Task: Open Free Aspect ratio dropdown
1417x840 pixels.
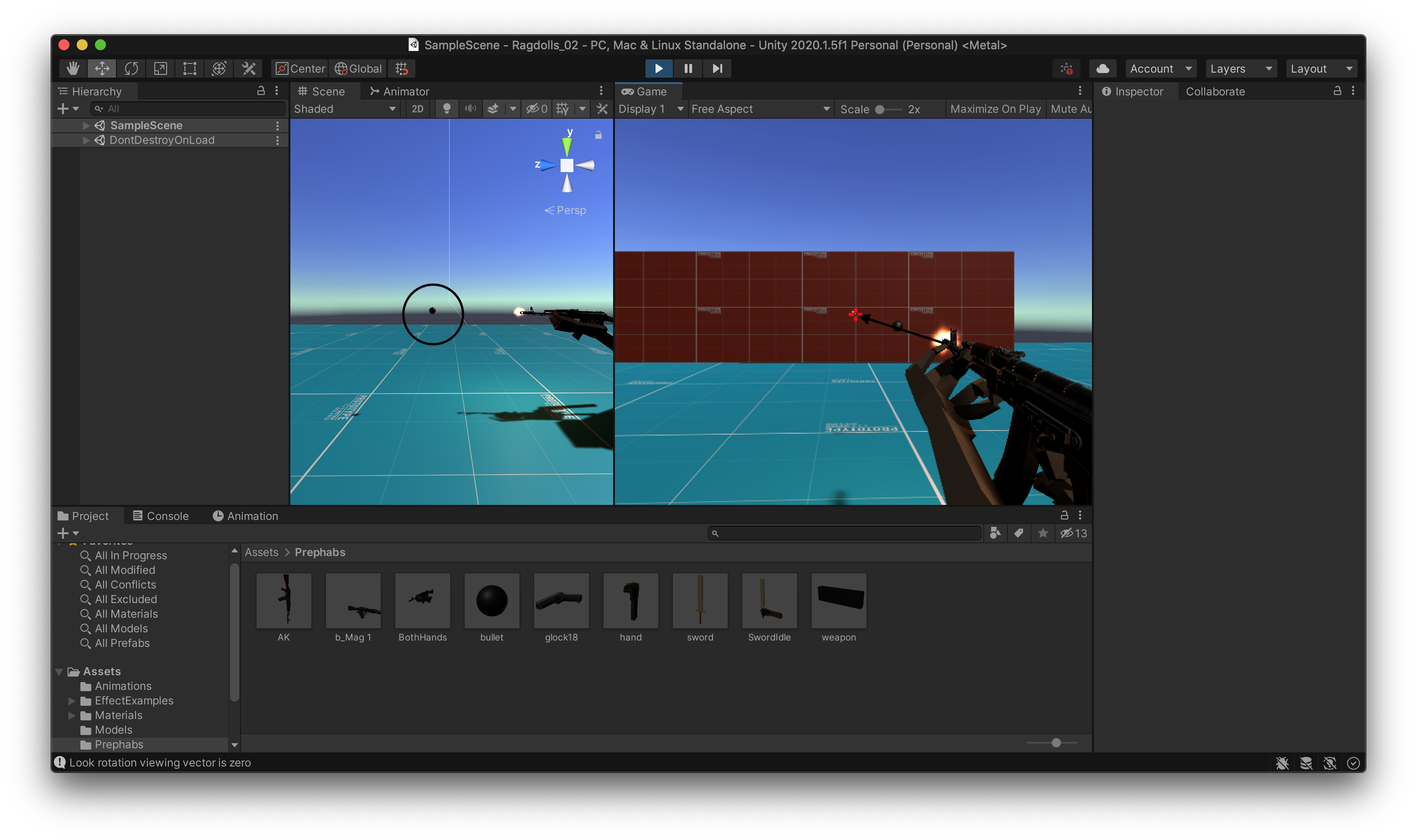Action: [761, 109]
